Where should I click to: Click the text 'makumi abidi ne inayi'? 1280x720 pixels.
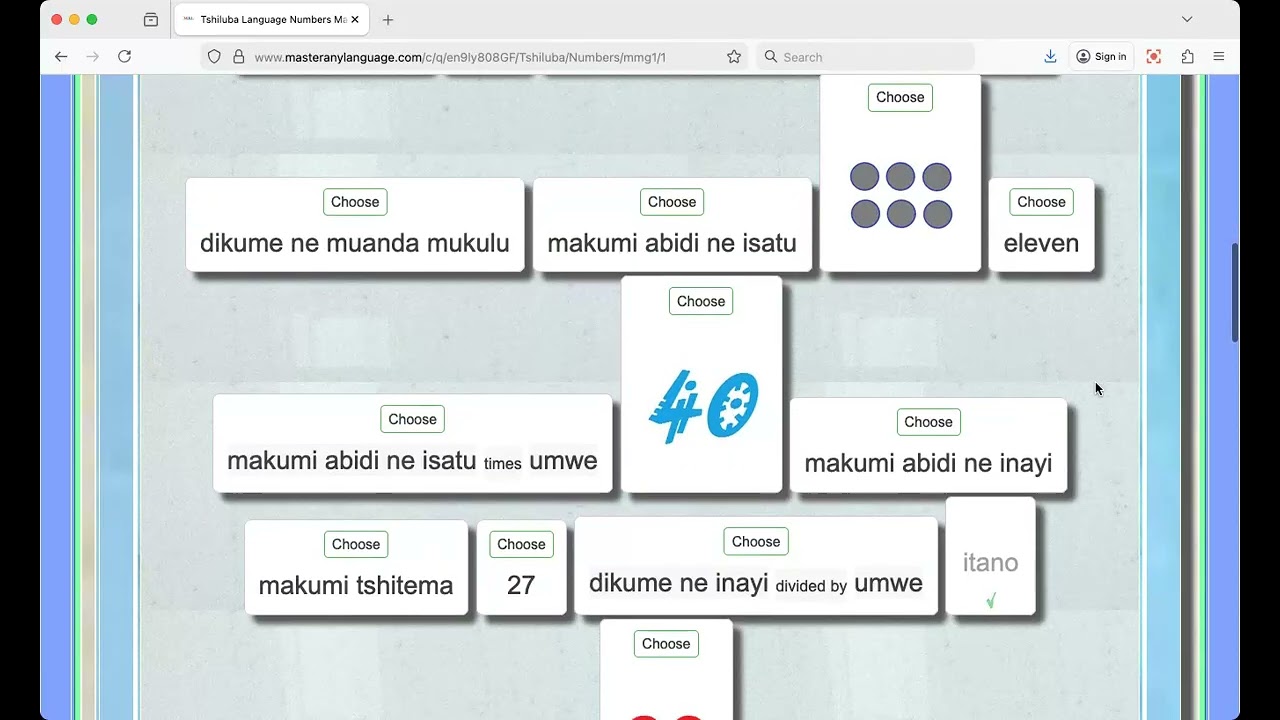click(x=928, y=463)
